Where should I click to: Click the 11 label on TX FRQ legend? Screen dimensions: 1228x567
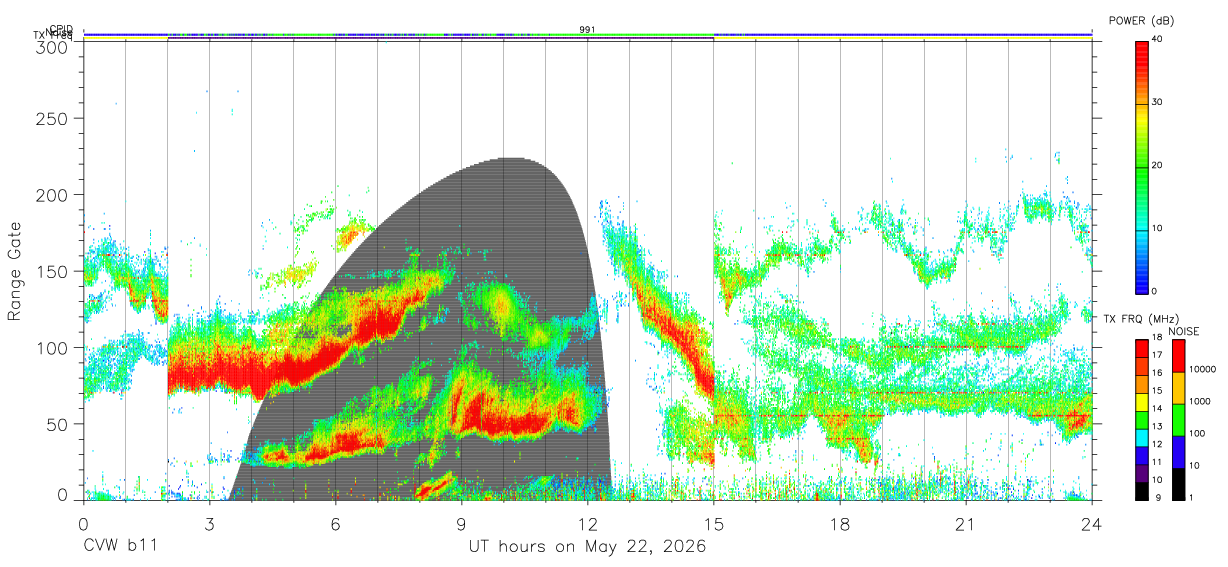tap(1158, 462)
